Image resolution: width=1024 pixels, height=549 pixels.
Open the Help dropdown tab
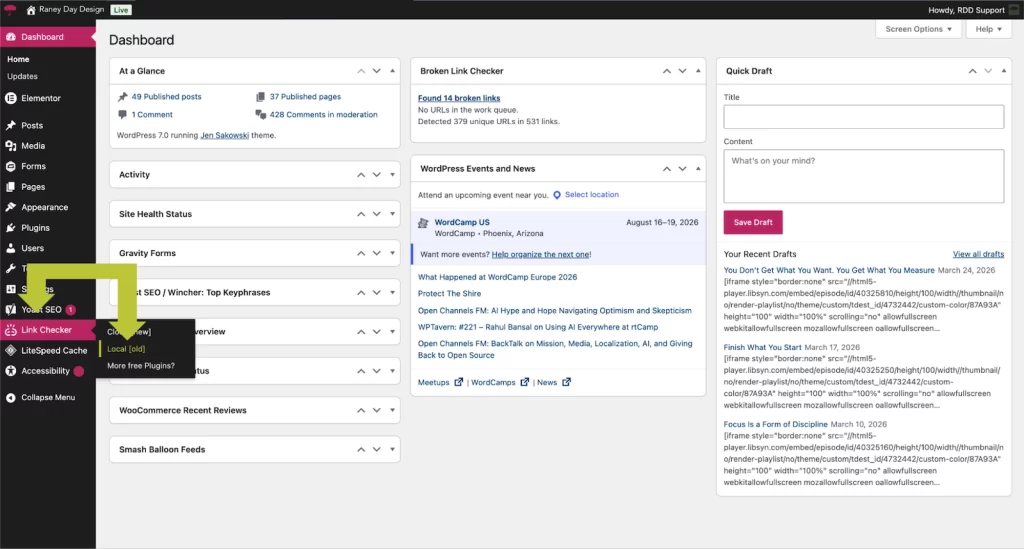989,29
